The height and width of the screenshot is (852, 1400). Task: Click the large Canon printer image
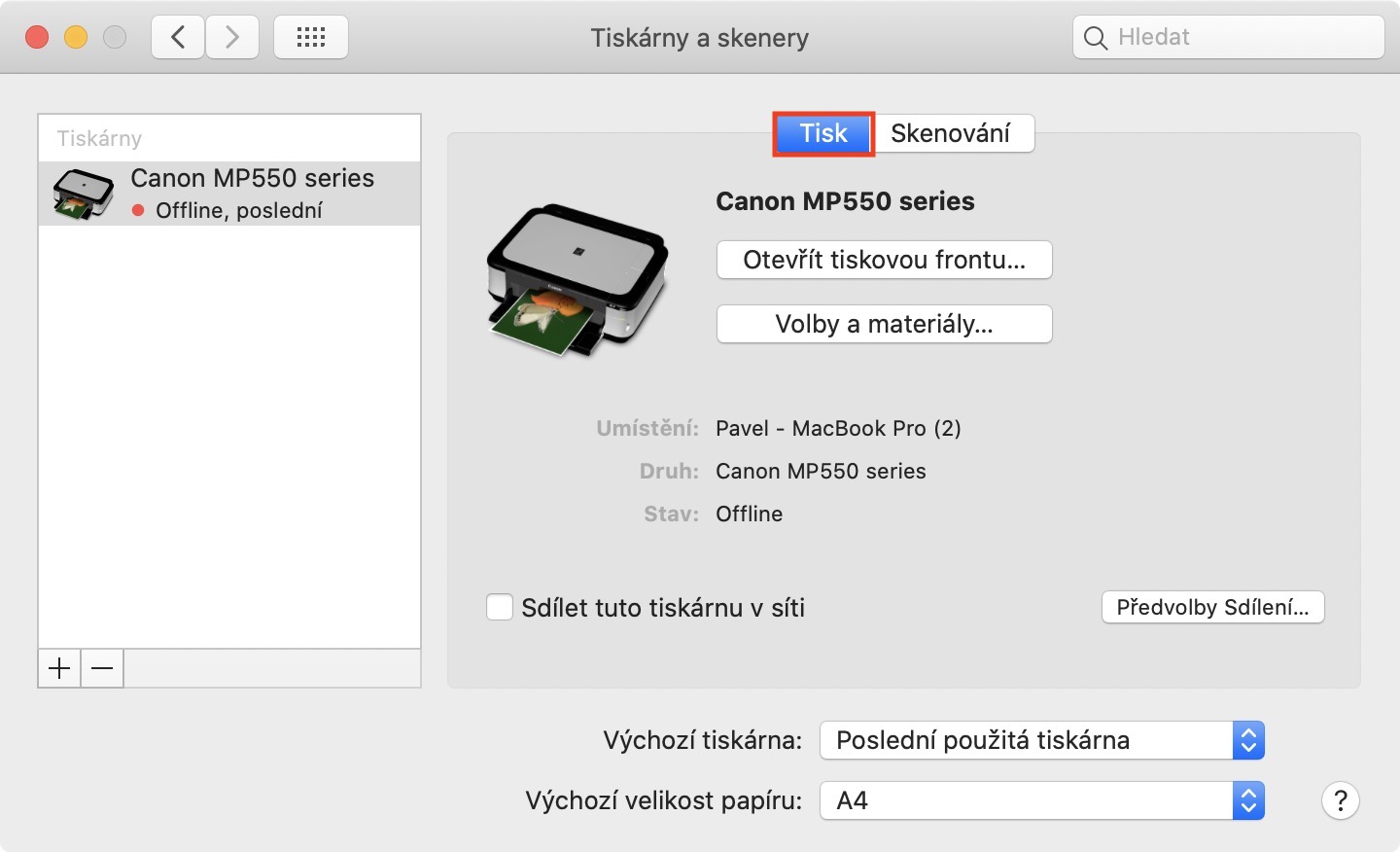[577, 280]
